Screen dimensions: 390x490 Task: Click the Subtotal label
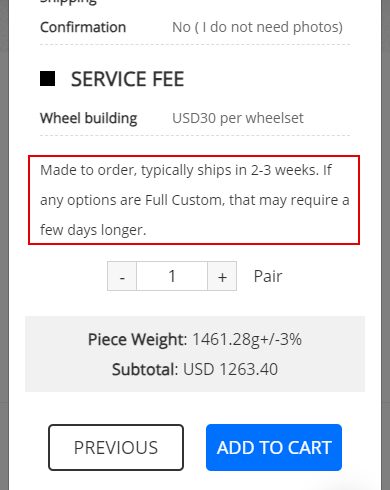[x=145, y=369]
